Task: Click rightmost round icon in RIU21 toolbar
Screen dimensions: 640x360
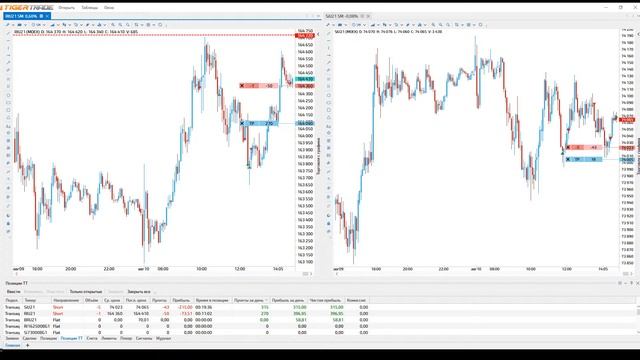Action: pyautogui.click(x=160, y=25)
